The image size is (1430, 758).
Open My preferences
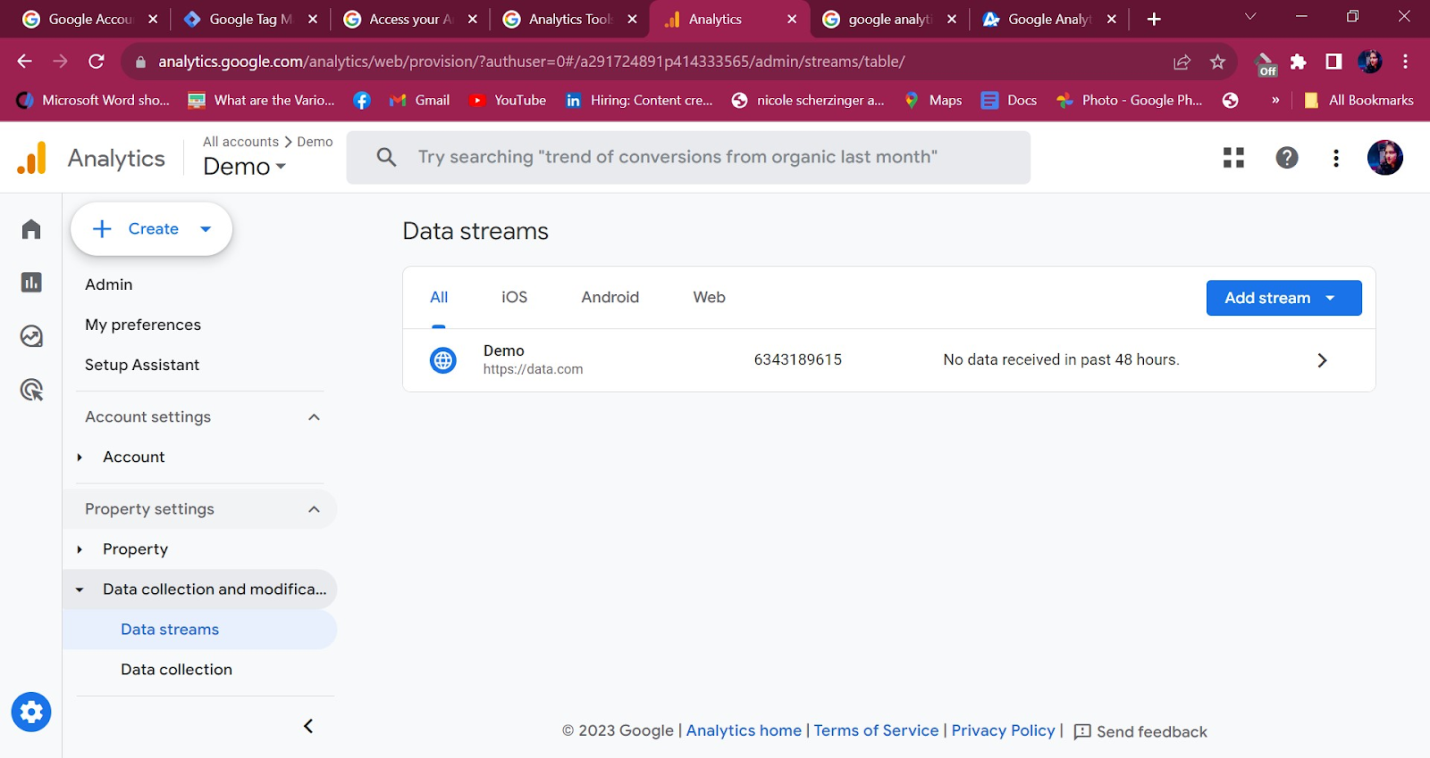[x=143, y=325]
